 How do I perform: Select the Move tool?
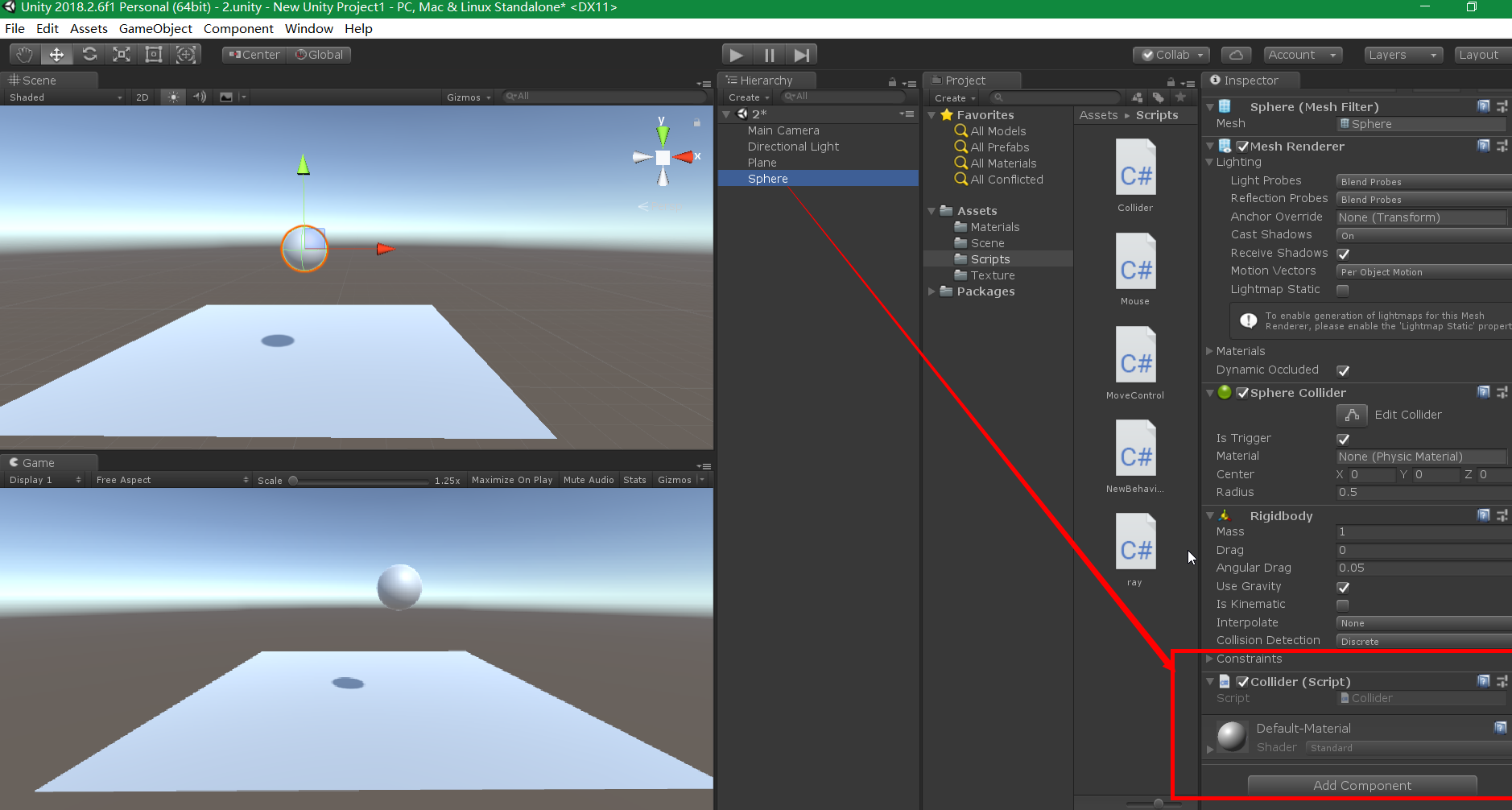pos(56,54)
